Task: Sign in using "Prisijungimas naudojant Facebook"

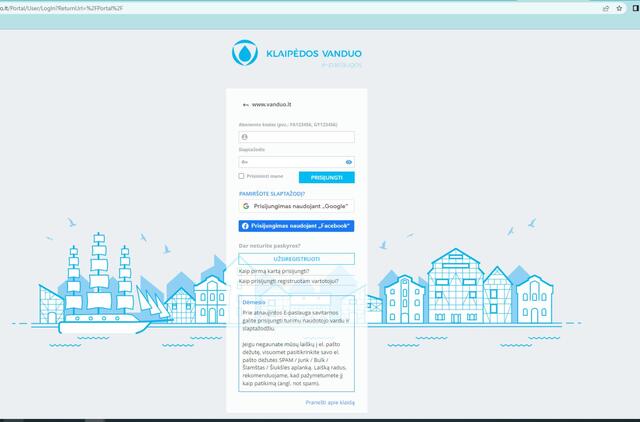Action: 297,226
